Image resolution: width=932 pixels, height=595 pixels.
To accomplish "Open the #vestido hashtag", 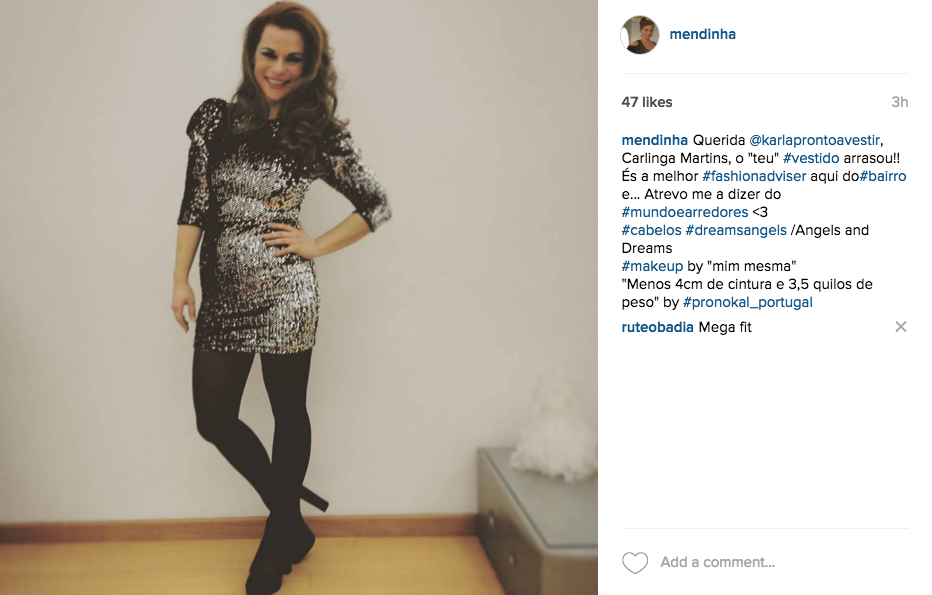I will pyautogui.click(x=811, y=158).
